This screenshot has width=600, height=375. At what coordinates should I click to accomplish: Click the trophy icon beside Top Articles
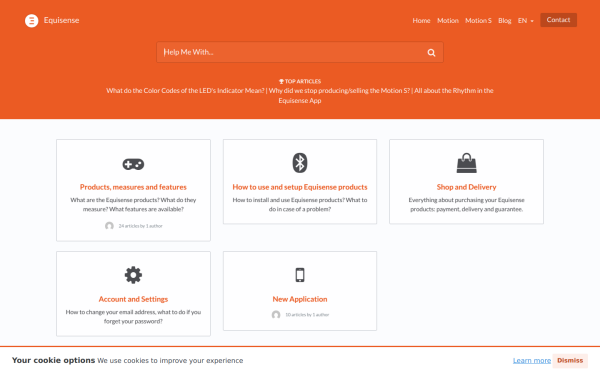pyautogui.click(x=281, y=81)
